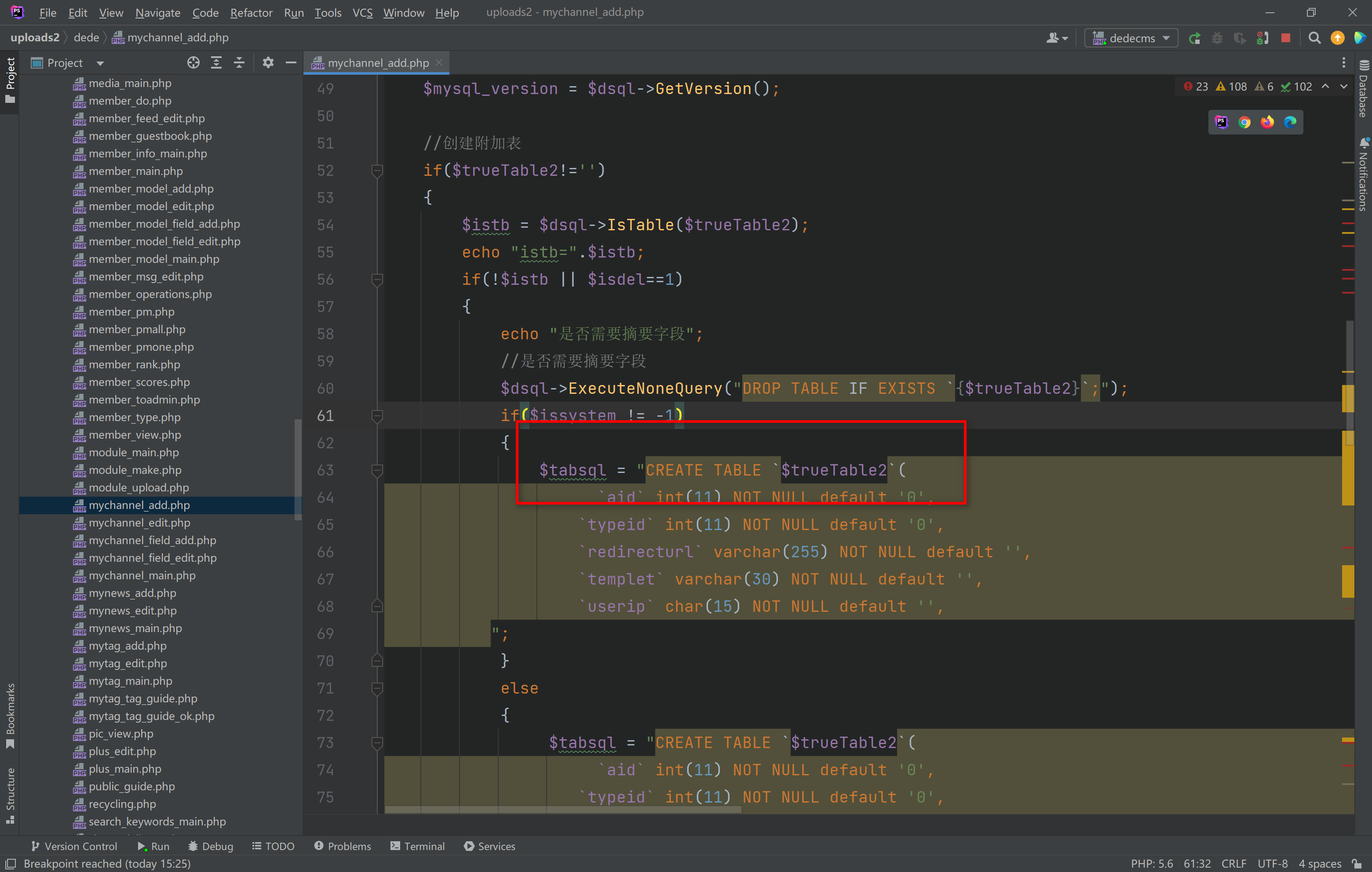1372x872 pixels.
Task: Open the Problems tool window
Action: click(x=343, y=846)
